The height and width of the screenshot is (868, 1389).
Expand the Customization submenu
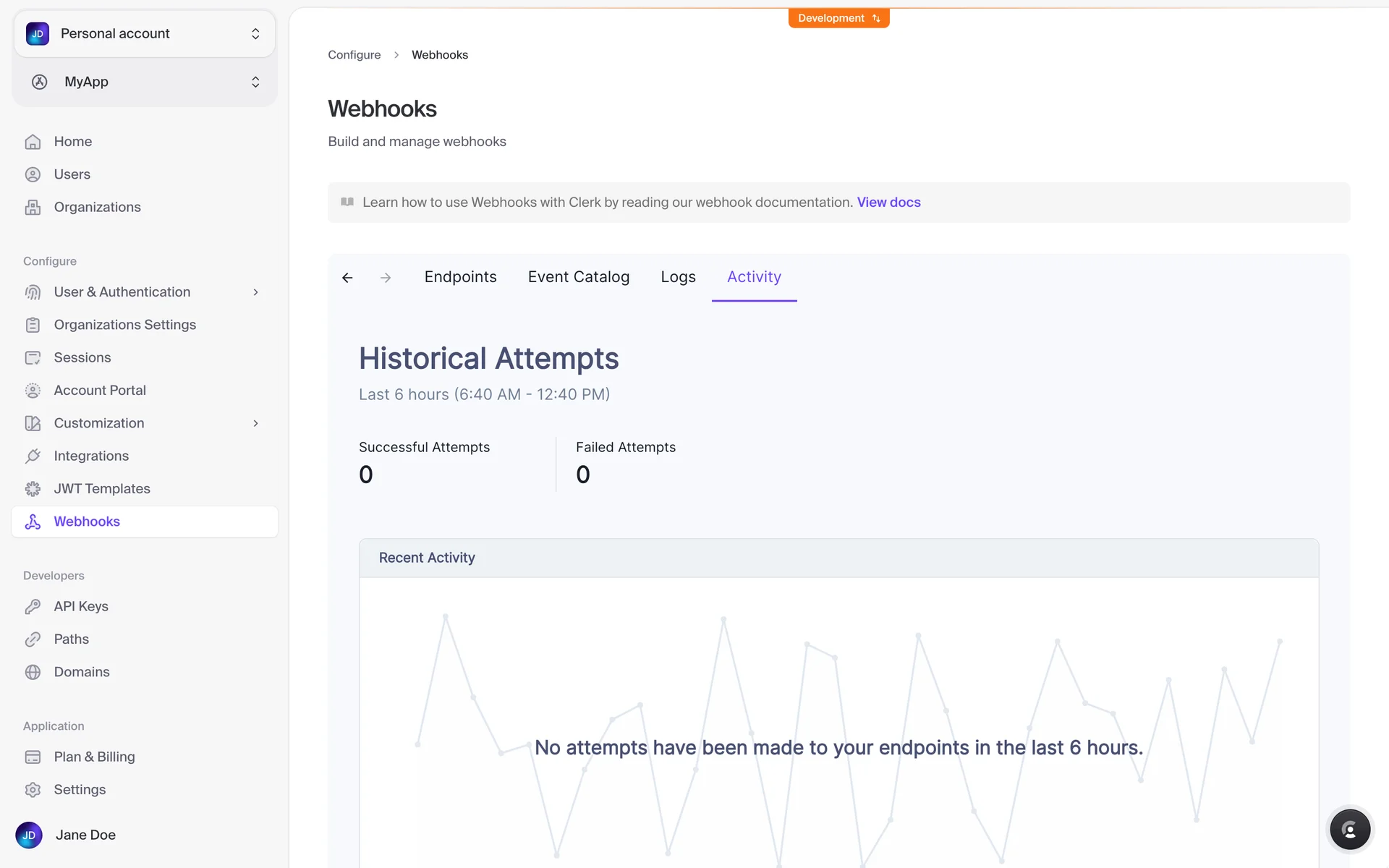click(255, 423)
